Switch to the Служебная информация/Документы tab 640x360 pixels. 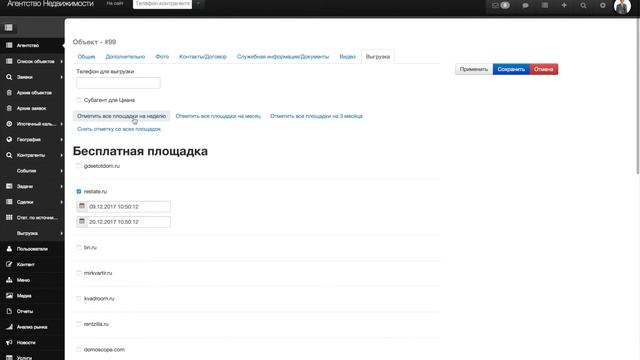point(283,57)
